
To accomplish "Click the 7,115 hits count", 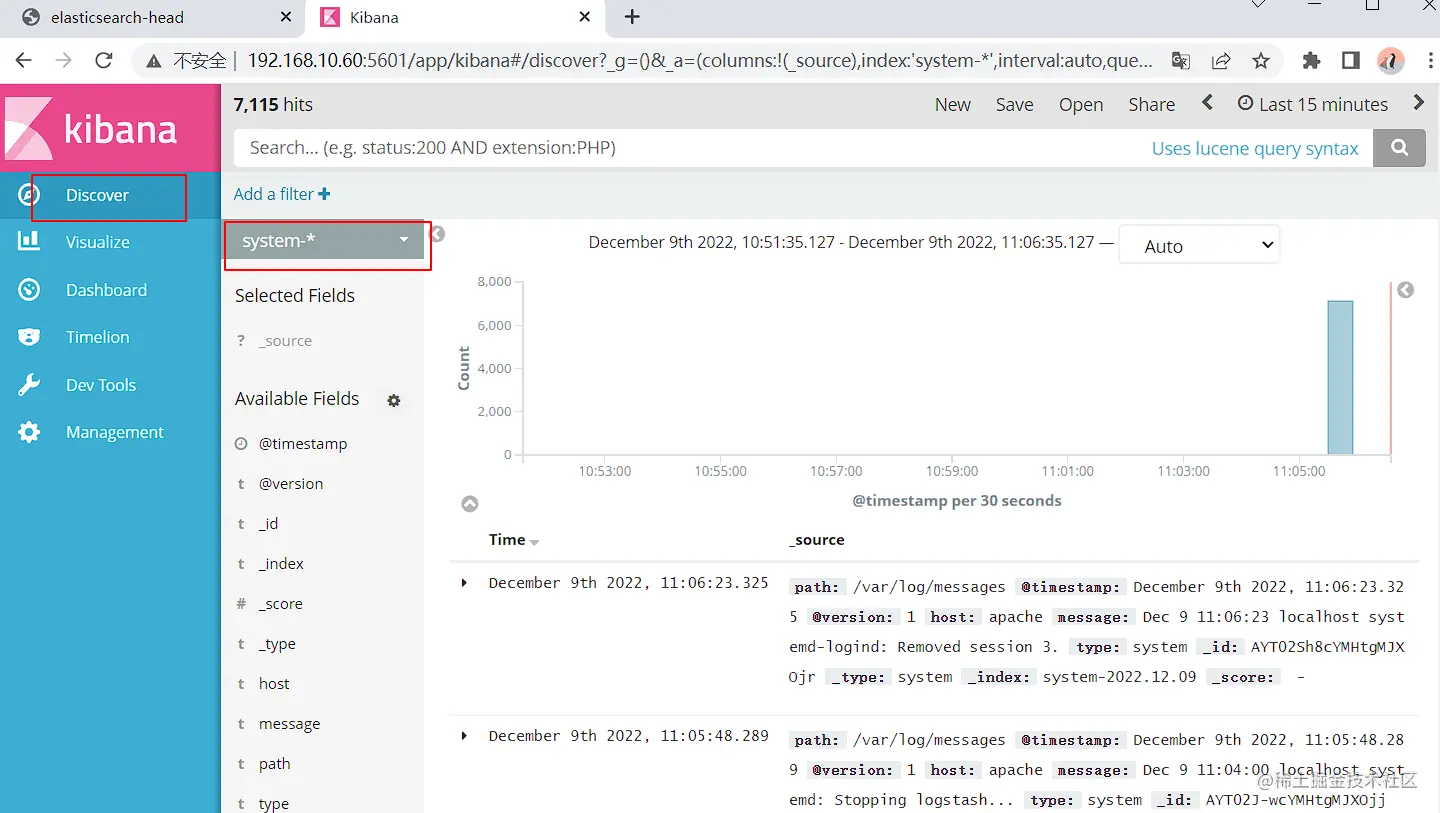I will click(x=273, y=104).
